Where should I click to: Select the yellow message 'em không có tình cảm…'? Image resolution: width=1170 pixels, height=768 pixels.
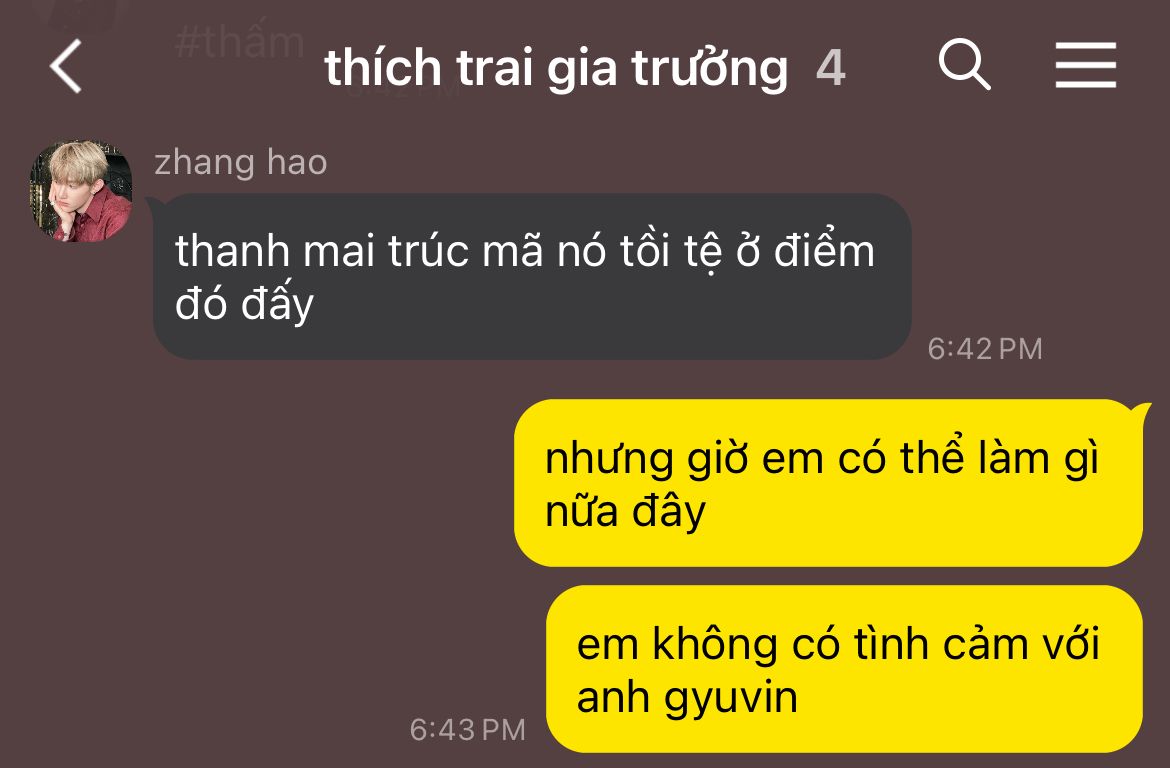coord(844,669)
